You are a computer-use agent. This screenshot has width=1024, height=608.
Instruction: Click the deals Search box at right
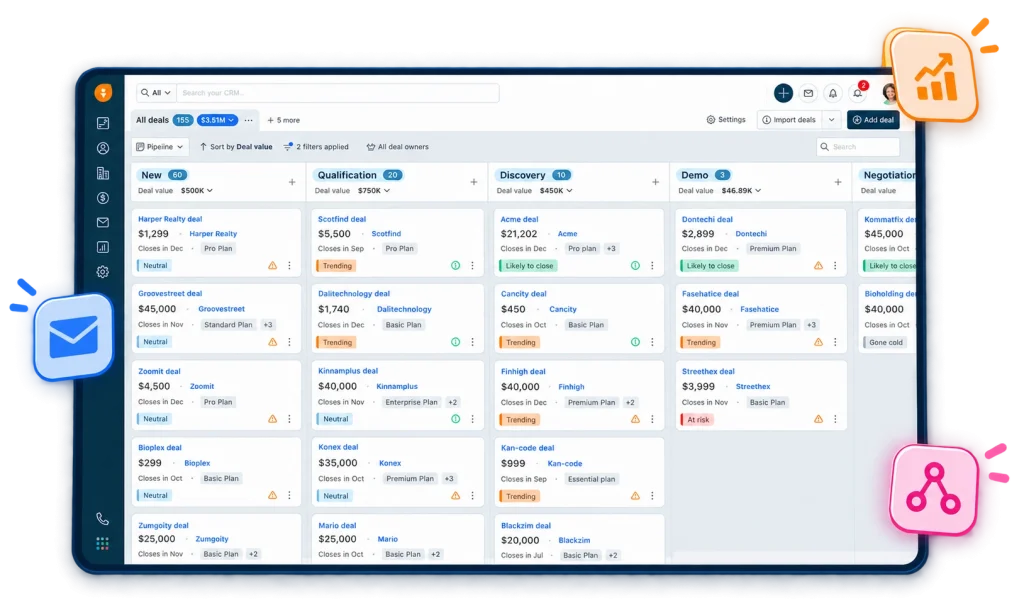click(x=858, y=147)
